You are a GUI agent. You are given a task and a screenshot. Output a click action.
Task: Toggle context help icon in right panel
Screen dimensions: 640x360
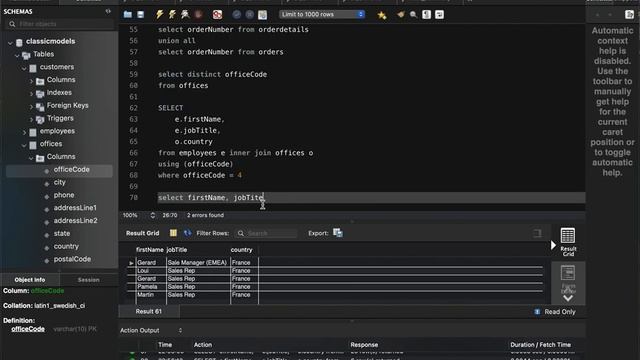[629, 15]
